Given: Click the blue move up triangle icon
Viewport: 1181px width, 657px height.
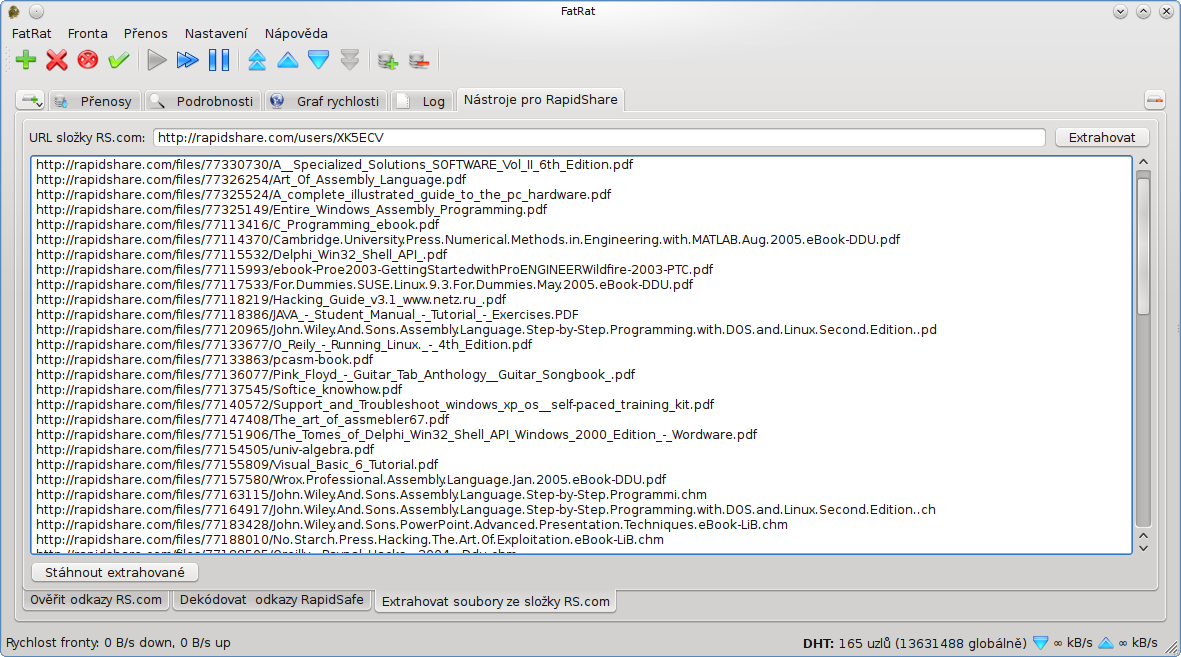Looking at the screenshot, I should (x=288, y=60).
